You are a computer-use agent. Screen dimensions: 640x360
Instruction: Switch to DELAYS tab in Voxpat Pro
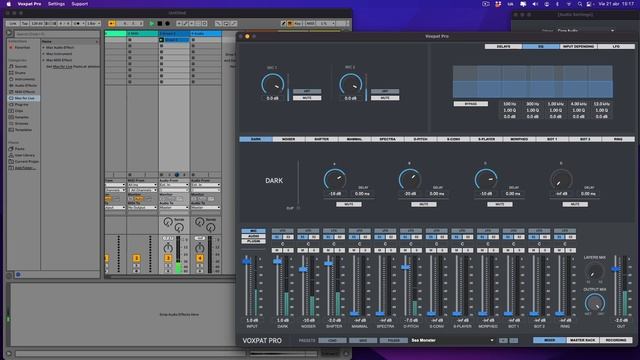click(503, 47)
